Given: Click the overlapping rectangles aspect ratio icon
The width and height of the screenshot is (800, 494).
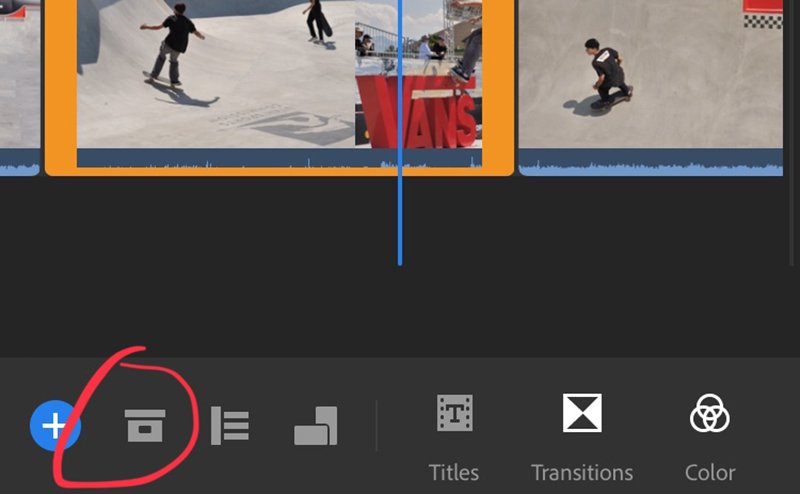Looking at the screenshot, I should 316,426.
